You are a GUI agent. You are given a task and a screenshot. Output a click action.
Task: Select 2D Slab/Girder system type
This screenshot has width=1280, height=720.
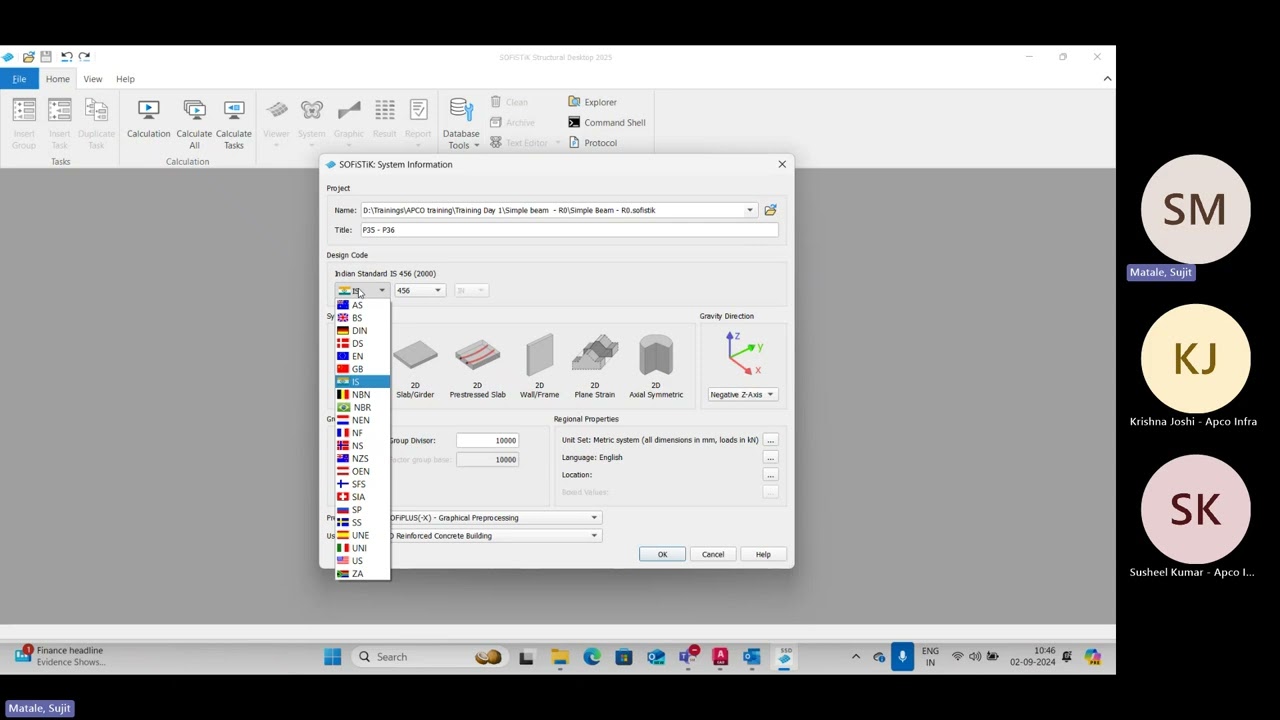415,367
